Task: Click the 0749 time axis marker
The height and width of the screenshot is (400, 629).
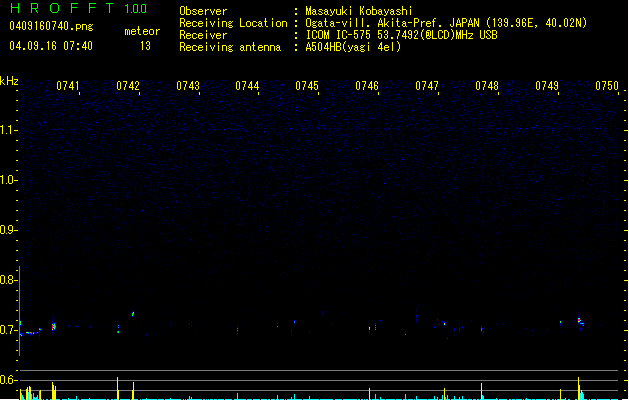Action: [547, 86]
